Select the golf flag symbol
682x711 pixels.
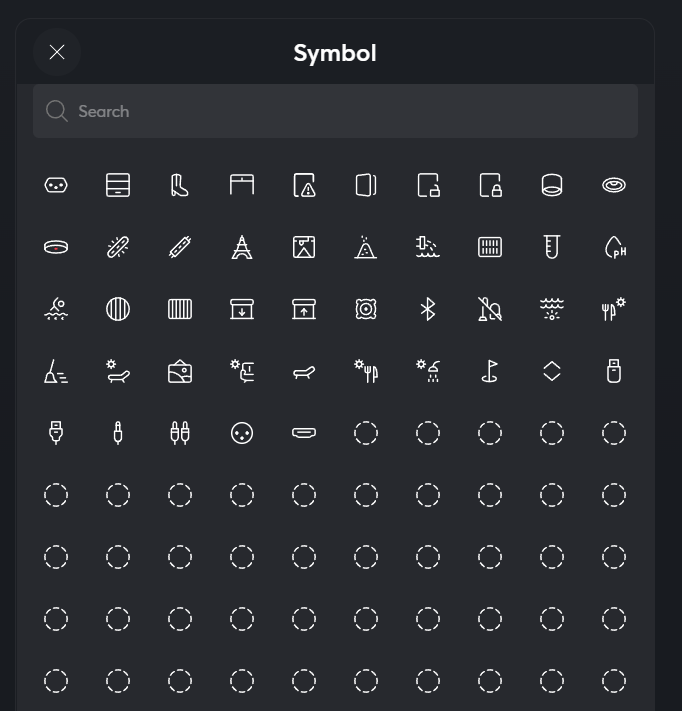[490, 371]
